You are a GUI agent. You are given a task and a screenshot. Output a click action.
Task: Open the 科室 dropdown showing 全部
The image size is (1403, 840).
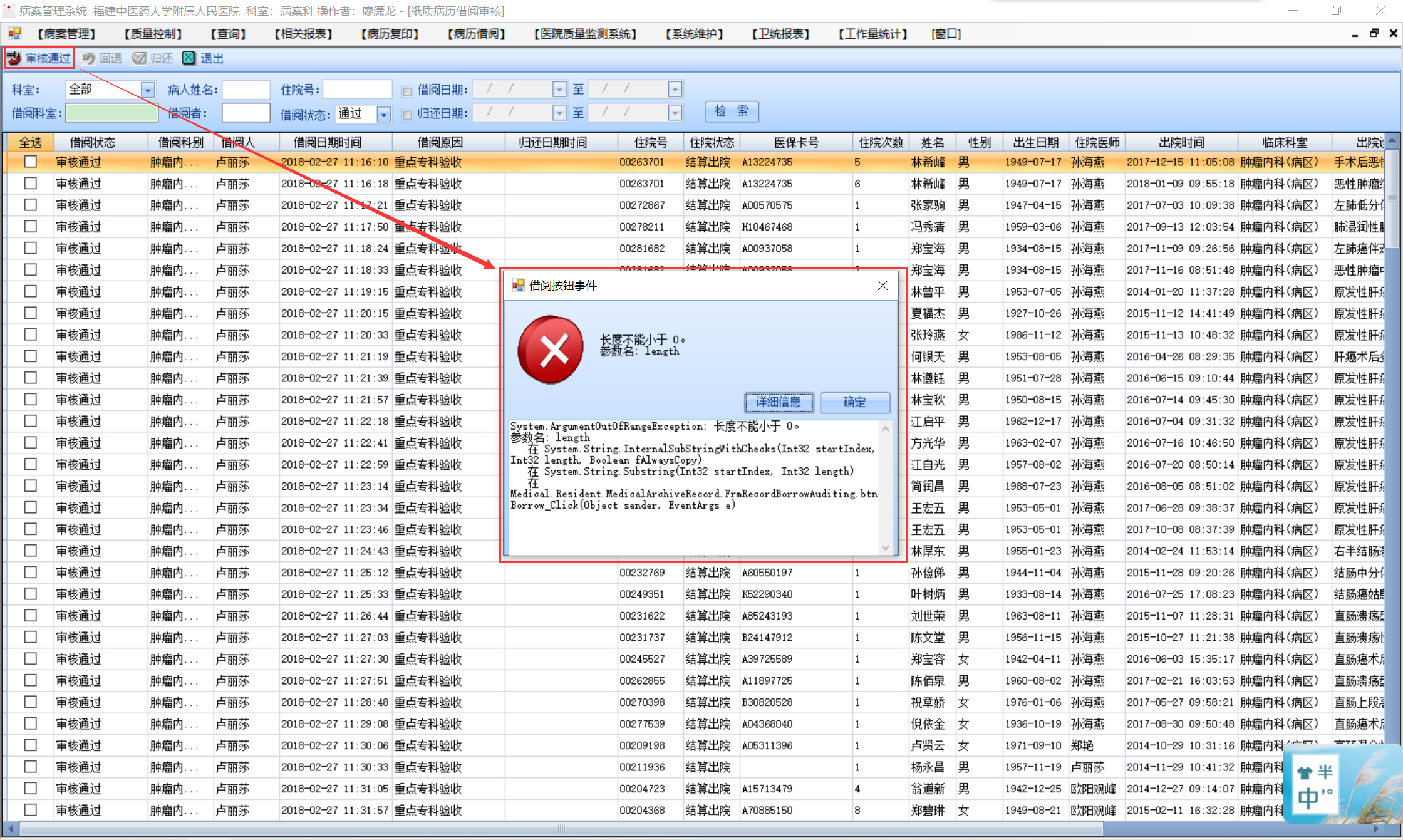click(148, 90)
